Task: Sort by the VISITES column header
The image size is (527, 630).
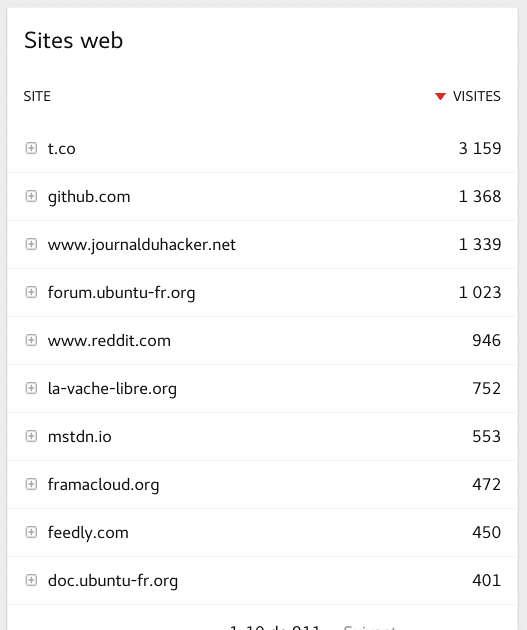Action: (x=476, y=96)
